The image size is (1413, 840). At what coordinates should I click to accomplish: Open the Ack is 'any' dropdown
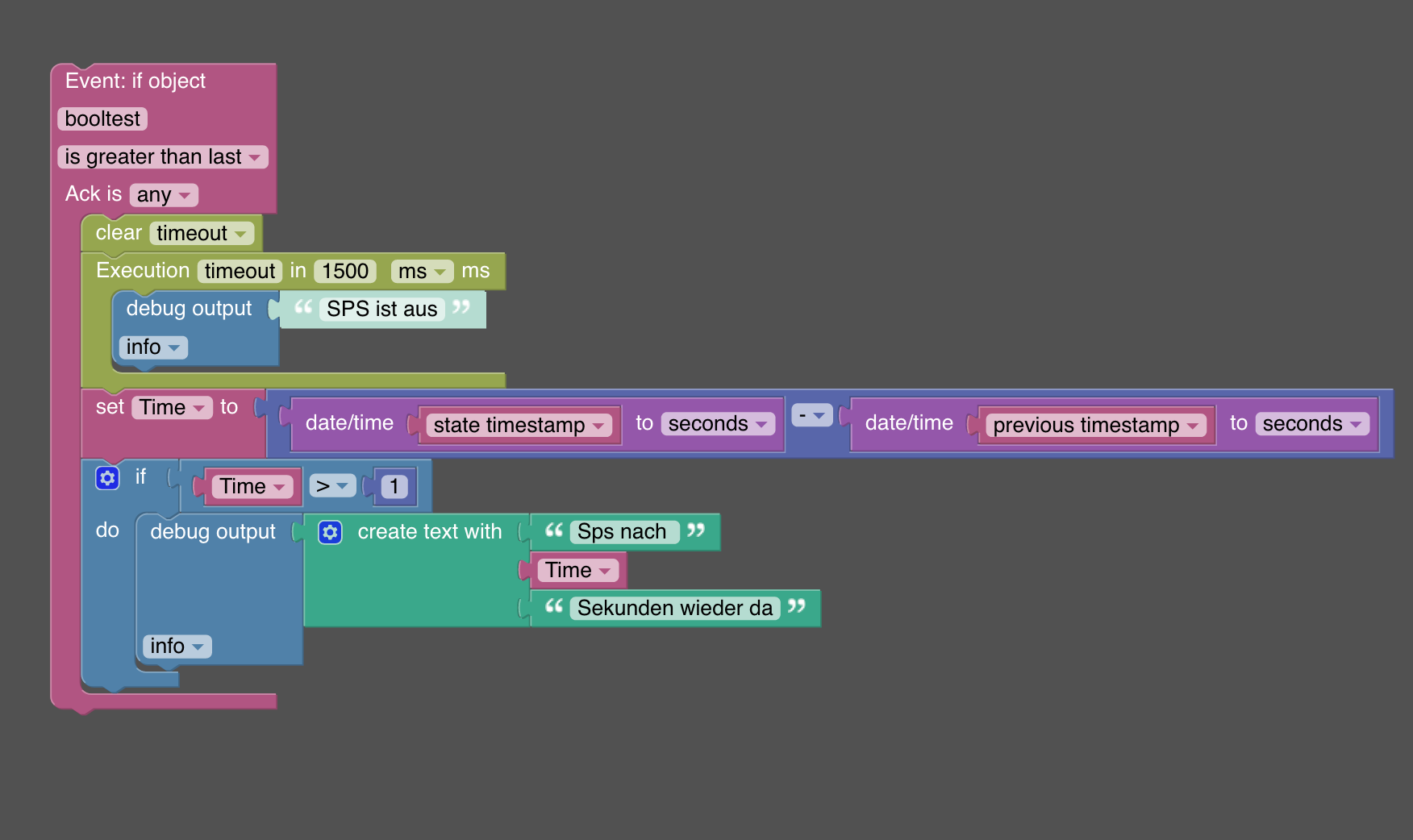click(x=164, y=195)
